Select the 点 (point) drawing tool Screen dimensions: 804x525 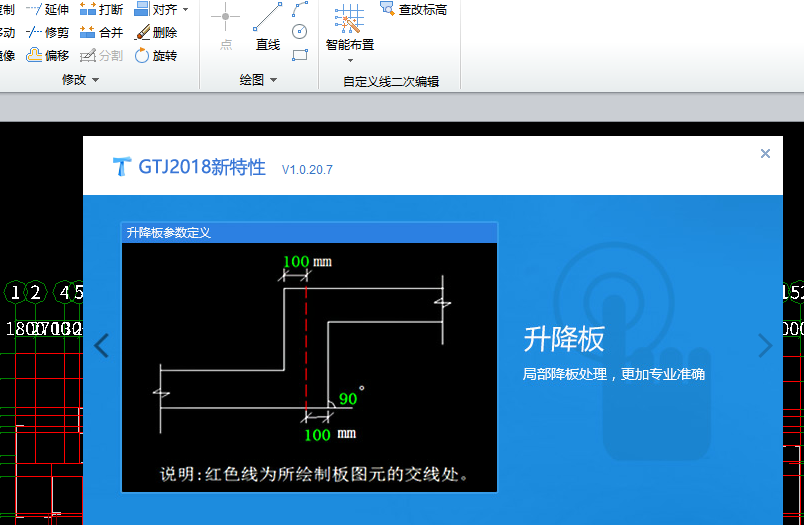225,27
